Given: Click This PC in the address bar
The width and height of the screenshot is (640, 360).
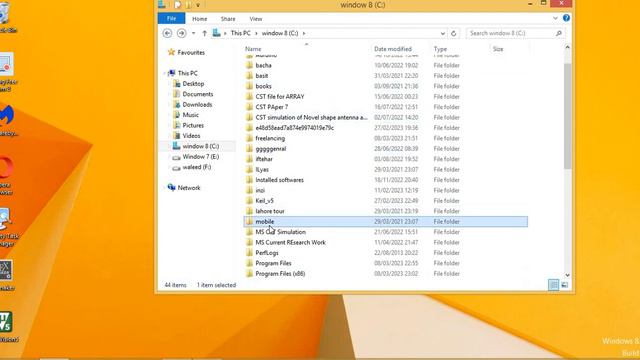Looking at the screenshot, I should click(240, 33).
